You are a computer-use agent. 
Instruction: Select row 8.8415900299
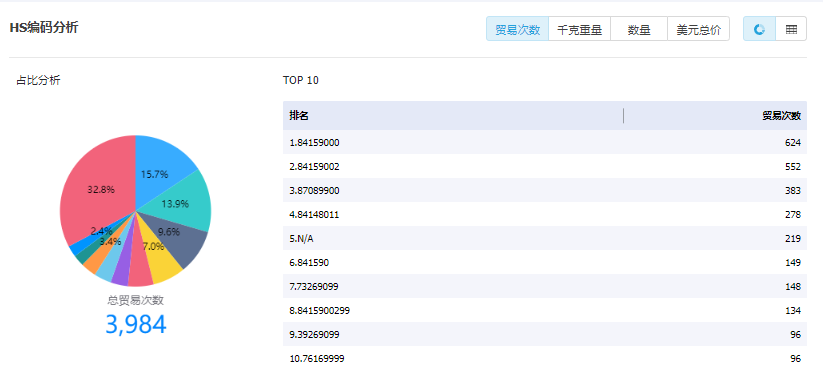coord(545,311)
